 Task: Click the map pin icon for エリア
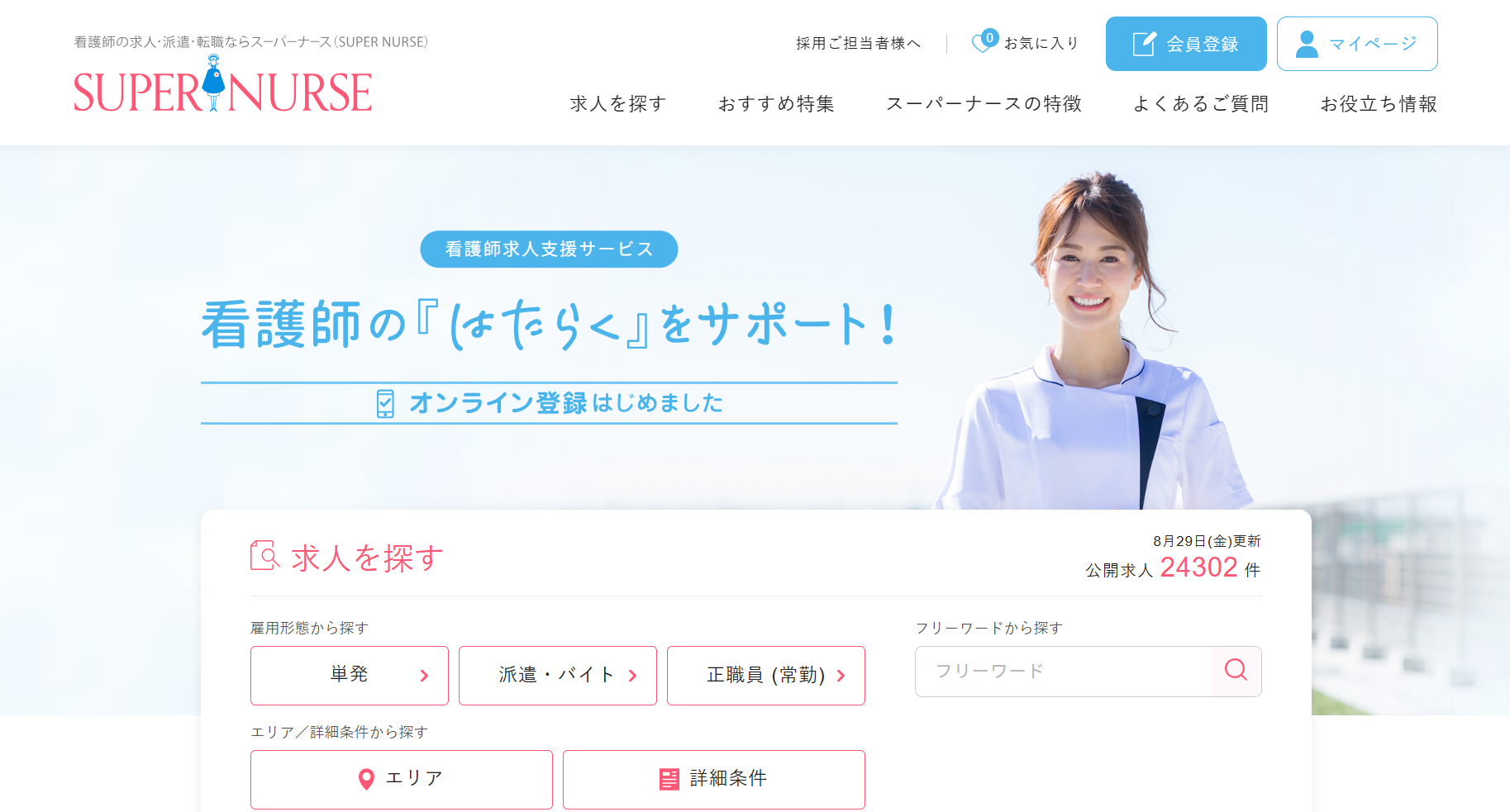pyautogui.click(x=366, y=779)
